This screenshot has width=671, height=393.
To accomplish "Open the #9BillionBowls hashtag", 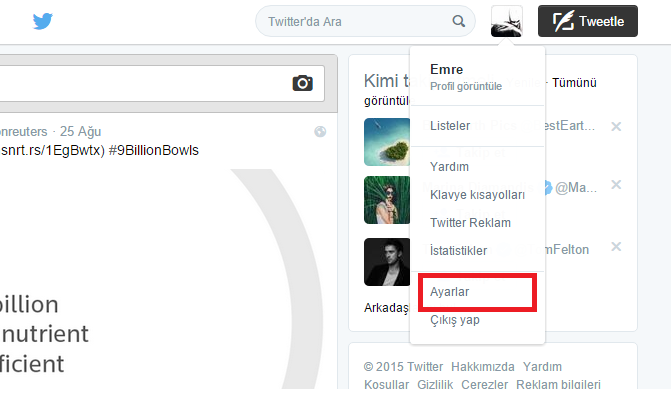I will tap(154, 150).
